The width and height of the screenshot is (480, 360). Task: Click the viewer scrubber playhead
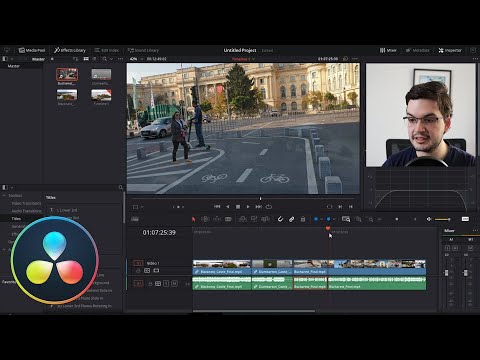tap(260, 199)
